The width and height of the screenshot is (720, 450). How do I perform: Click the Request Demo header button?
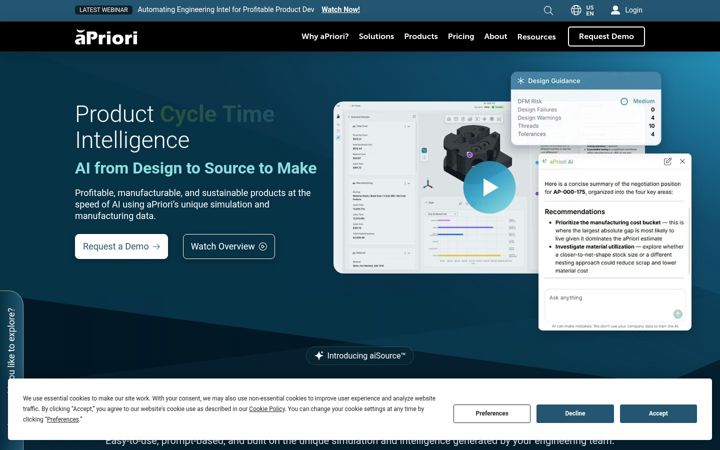(x=606, y=36)
